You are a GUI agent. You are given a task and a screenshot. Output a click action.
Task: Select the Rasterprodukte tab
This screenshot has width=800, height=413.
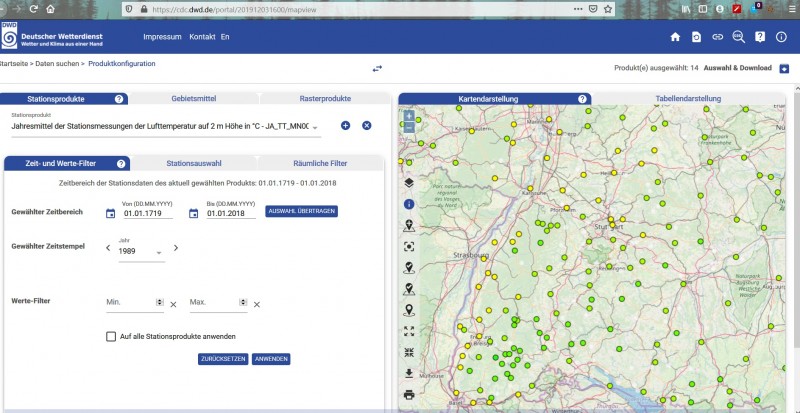pyautogui.click(x=324, y=99)
